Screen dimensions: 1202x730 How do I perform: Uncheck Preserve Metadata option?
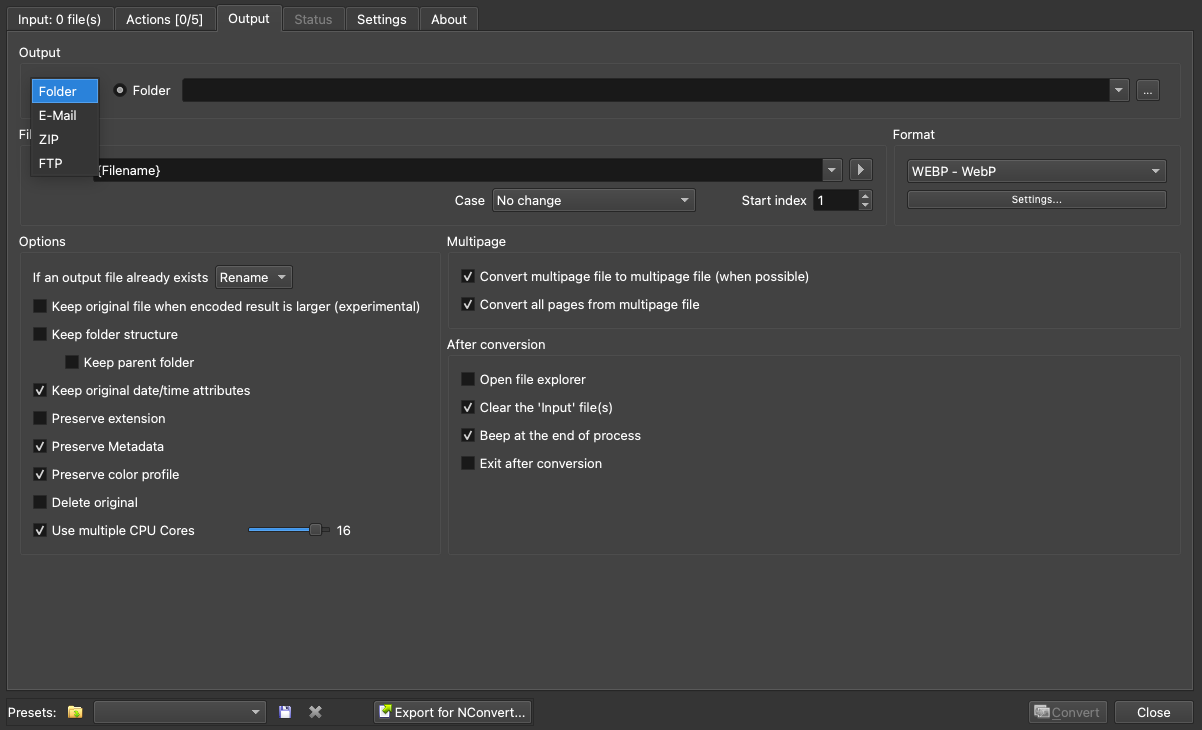click(41, 446)
